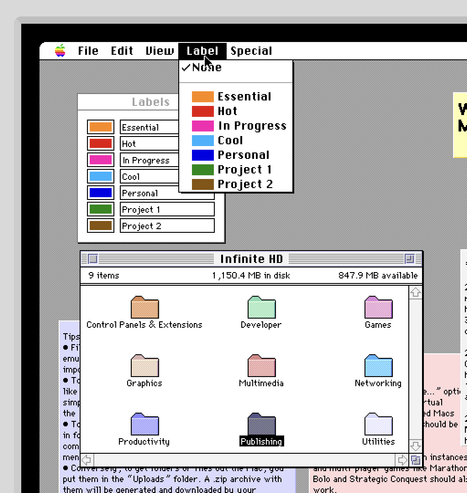Select the Graphics folder icon
467x493 pixels.
[145, 365]
